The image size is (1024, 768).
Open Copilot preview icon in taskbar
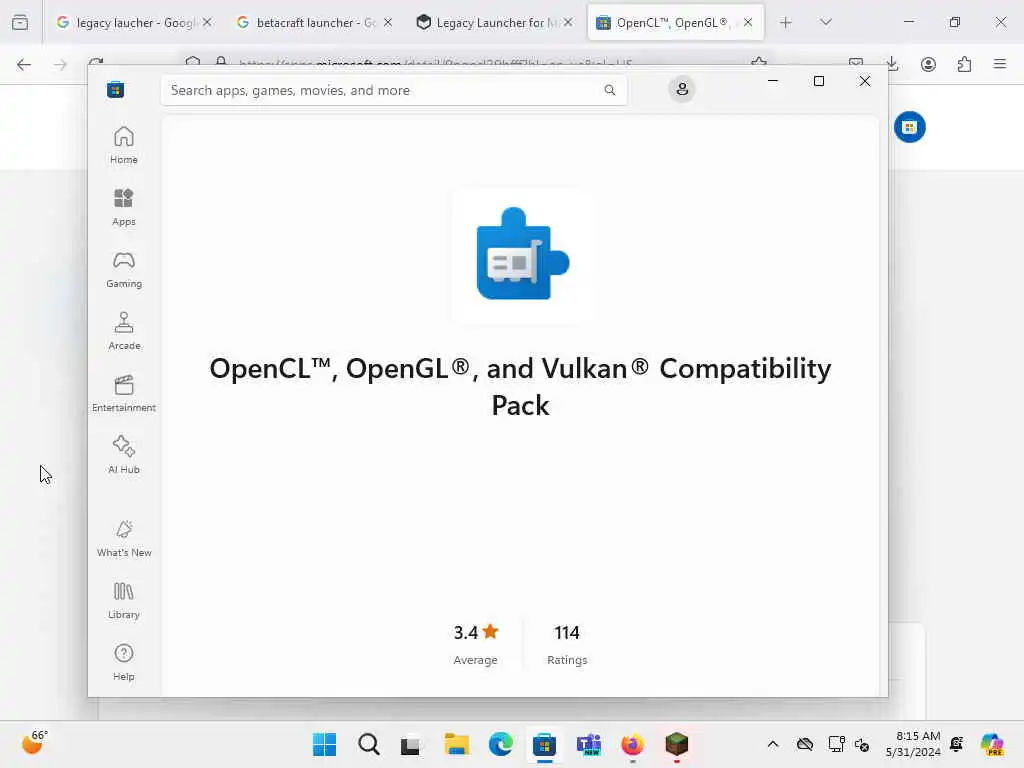[992, 744]
